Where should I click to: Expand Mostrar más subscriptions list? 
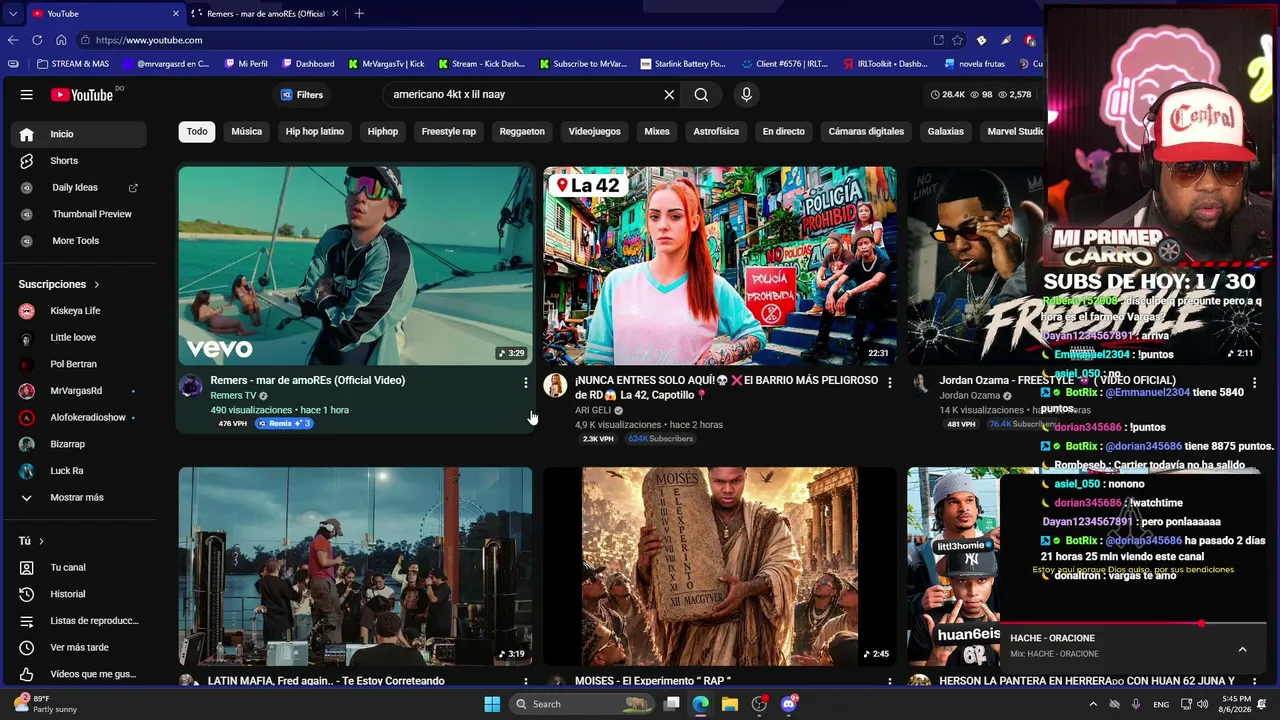coord(78,498)
